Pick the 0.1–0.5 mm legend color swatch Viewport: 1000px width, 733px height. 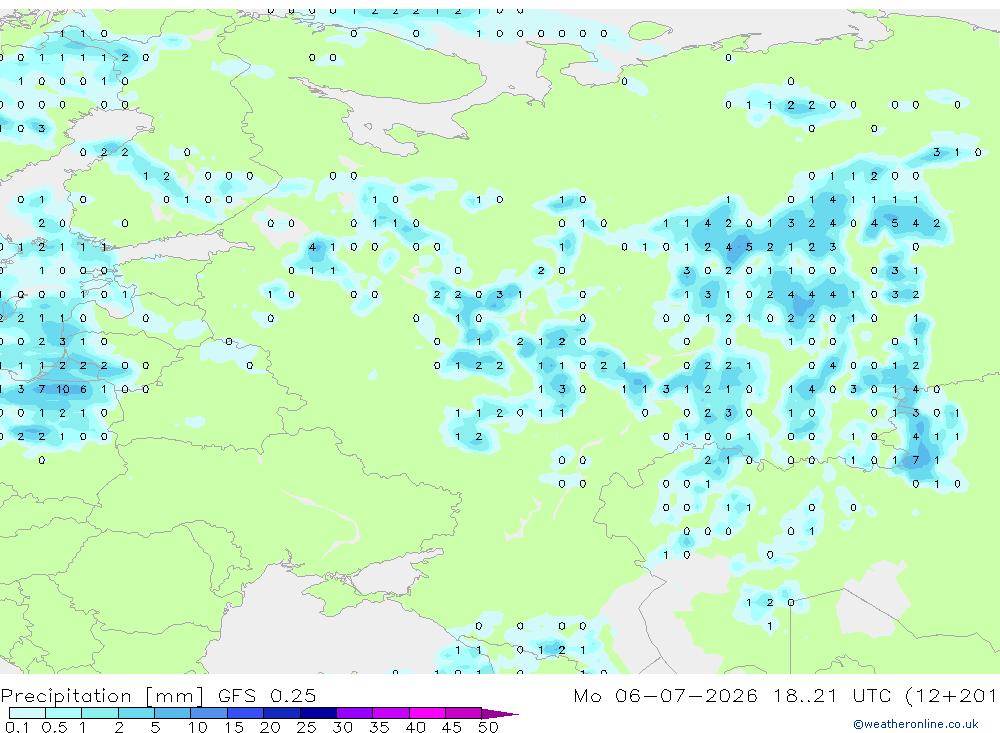pyautogui.click(x=27, y=713)
